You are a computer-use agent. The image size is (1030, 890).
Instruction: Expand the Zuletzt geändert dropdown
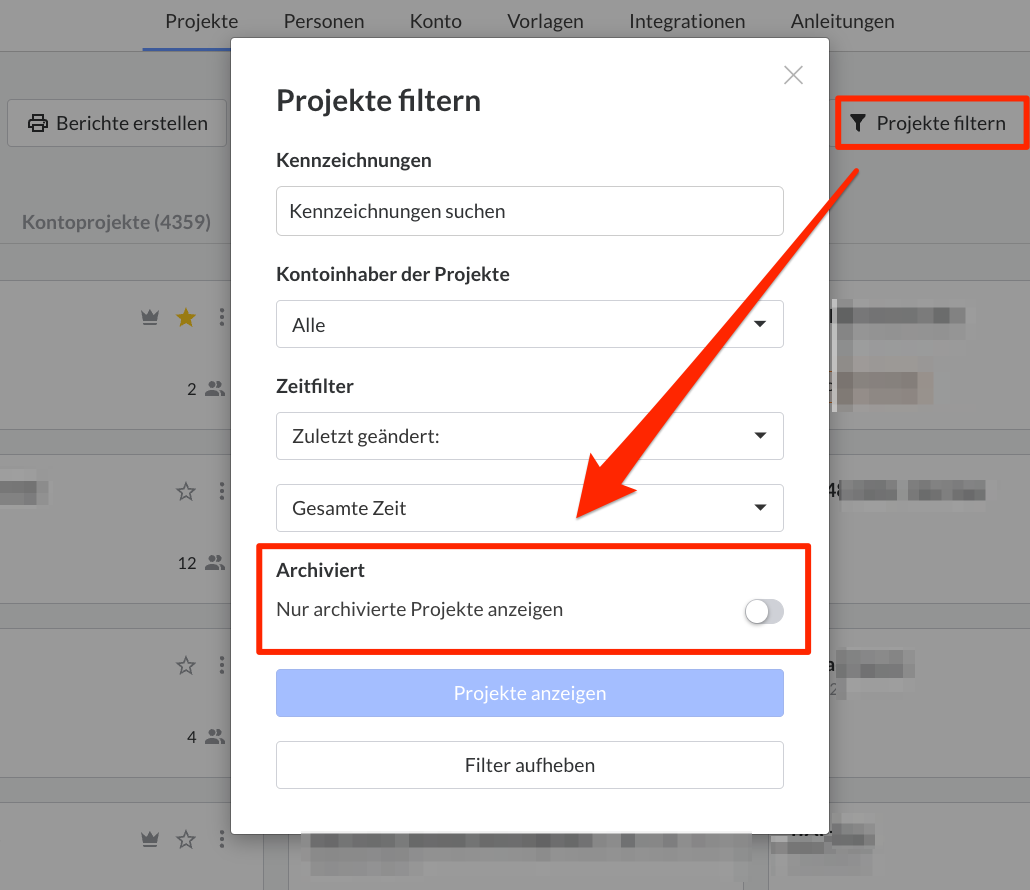click(529, 436)
